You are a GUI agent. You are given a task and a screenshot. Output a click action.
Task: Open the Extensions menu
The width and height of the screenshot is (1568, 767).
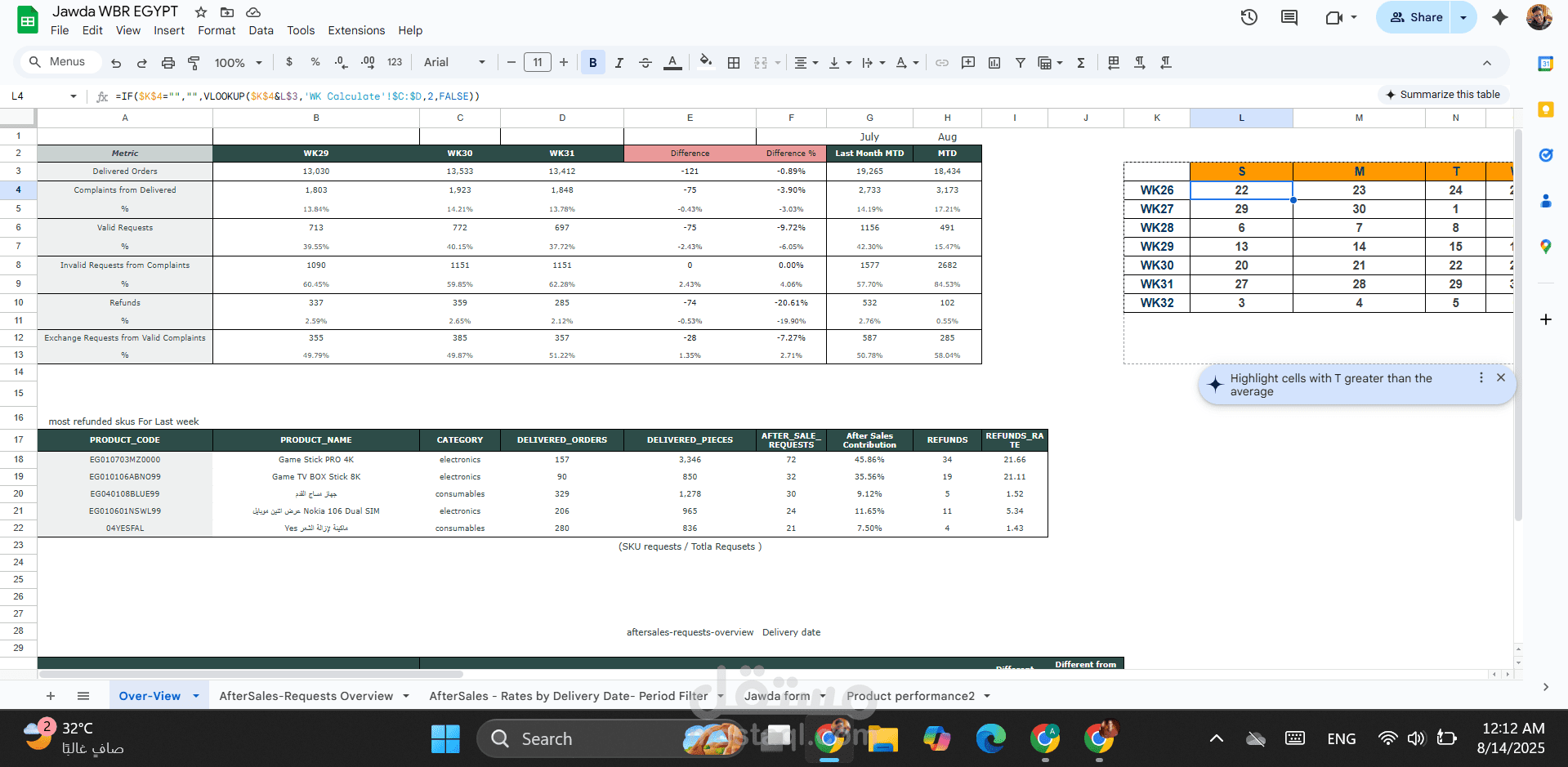356,30
